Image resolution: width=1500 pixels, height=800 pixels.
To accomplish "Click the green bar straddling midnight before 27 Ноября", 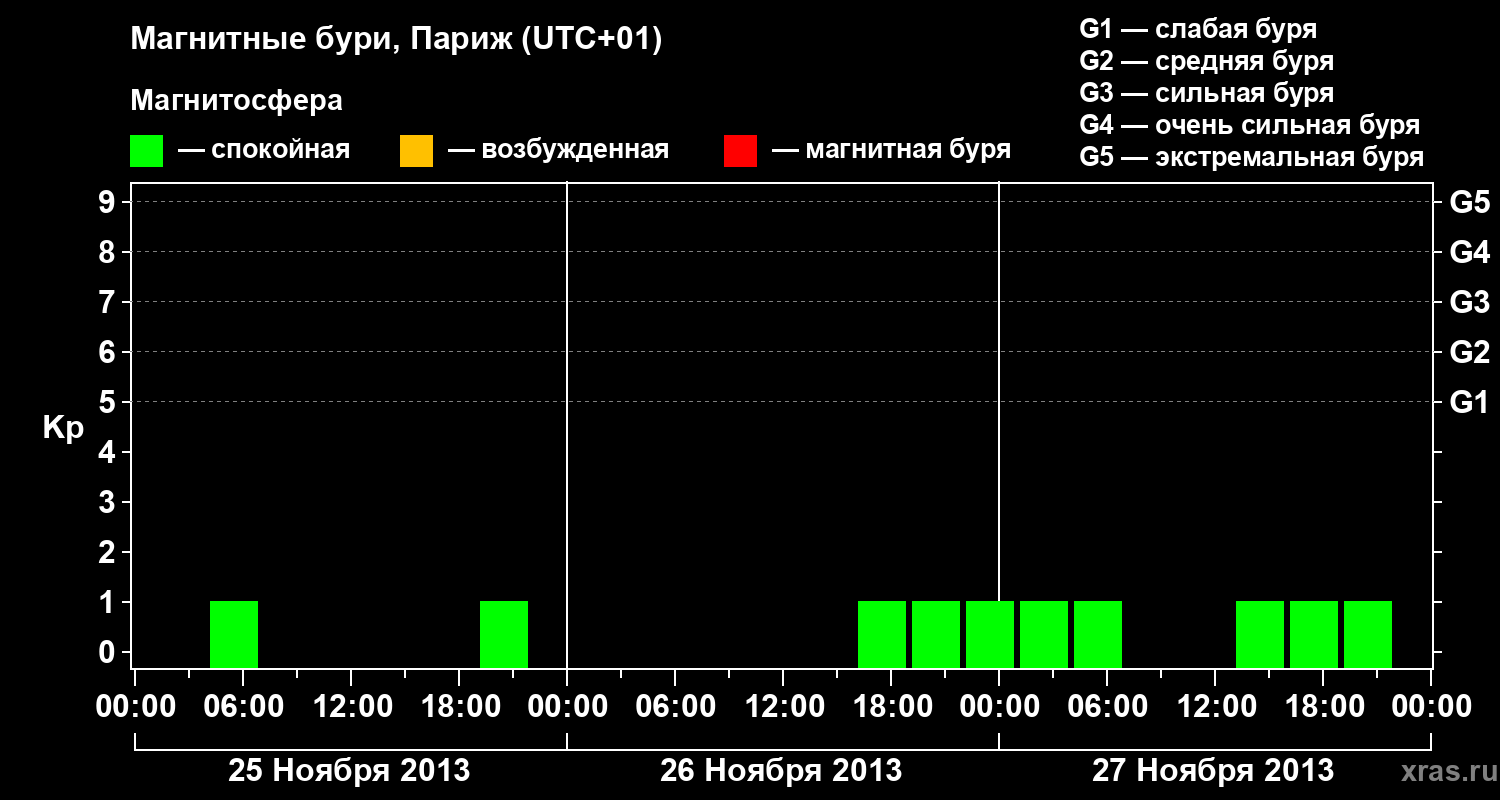I will [990, 634].
